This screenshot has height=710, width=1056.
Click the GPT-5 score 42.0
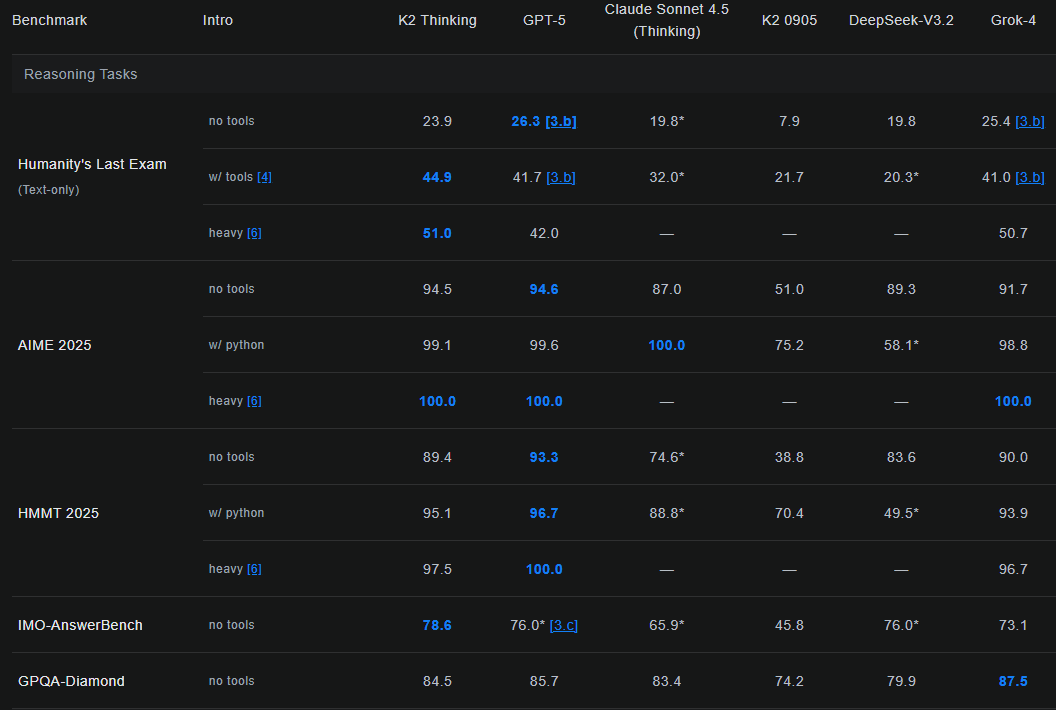point(544,233)
